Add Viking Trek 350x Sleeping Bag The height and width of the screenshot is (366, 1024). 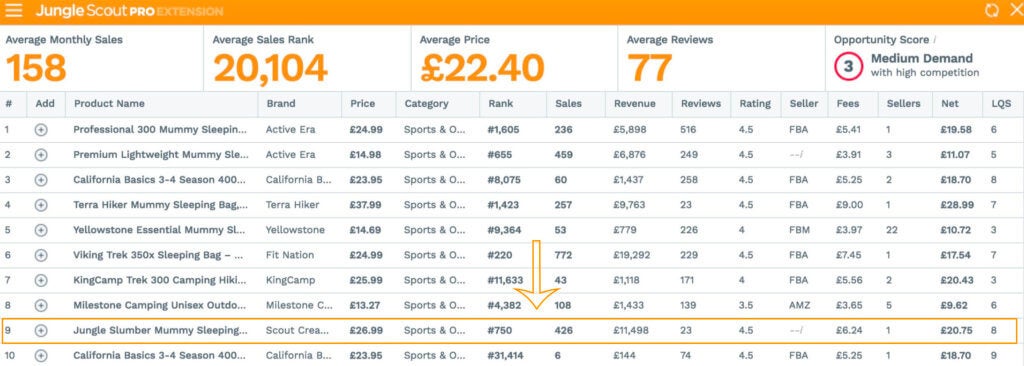coord(41,256)
